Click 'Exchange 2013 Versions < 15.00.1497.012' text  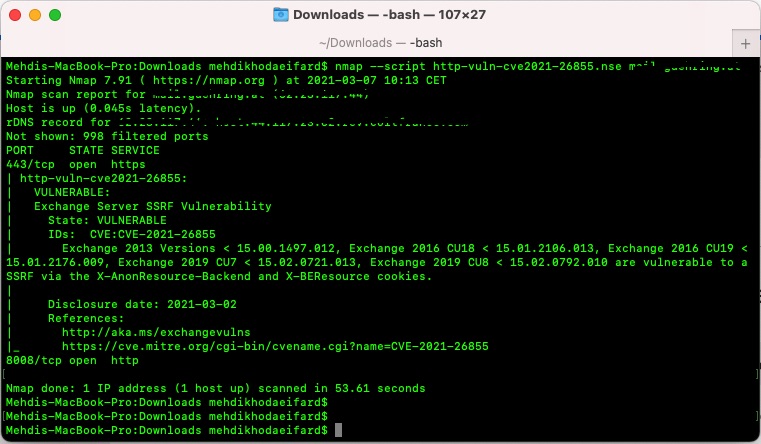click(x=198, y=248)
